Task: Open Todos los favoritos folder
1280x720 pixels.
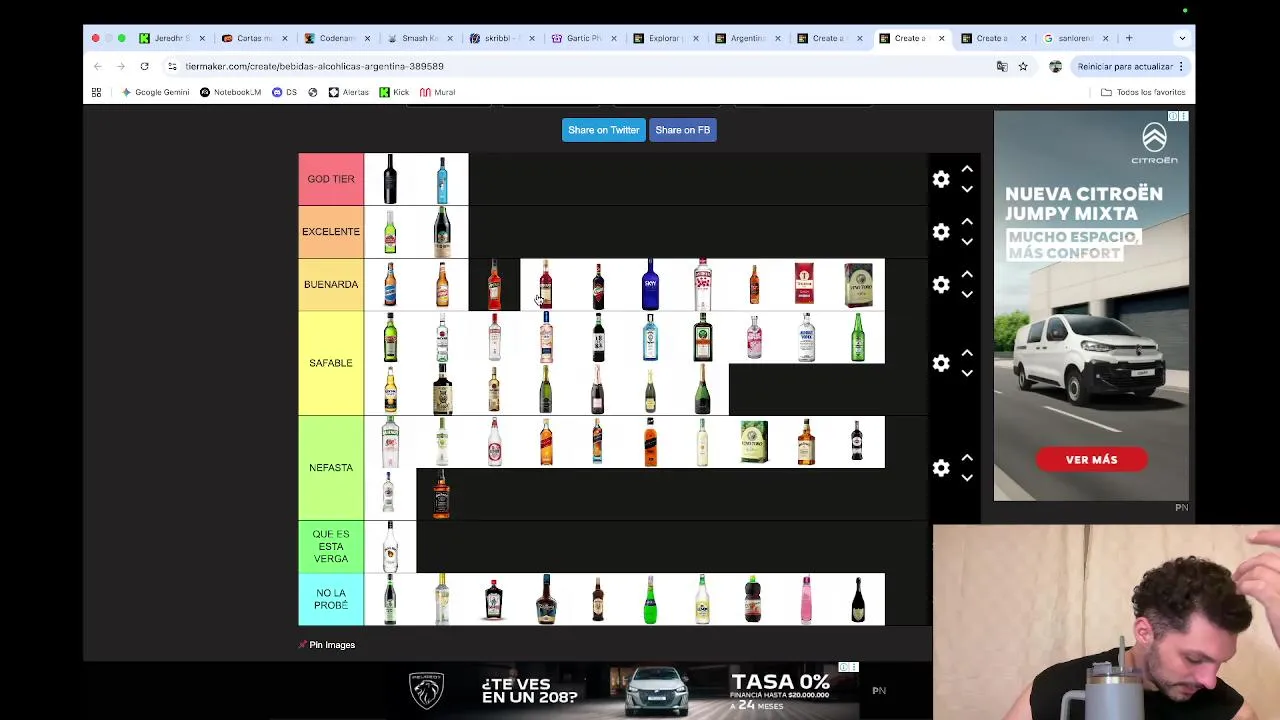Action: click(x=1143, y=92)
